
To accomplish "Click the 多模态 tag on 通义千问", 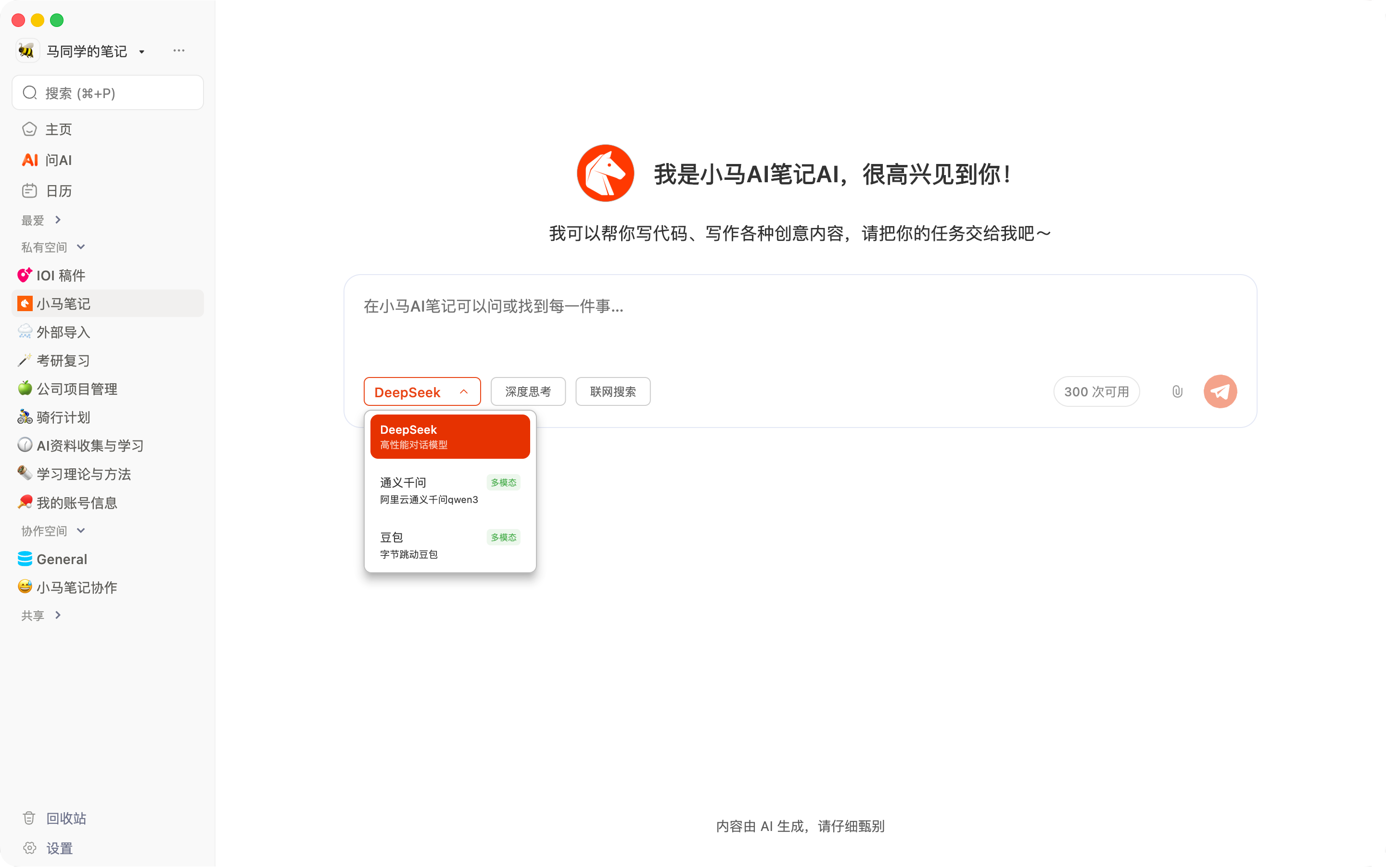I will 504,482.
